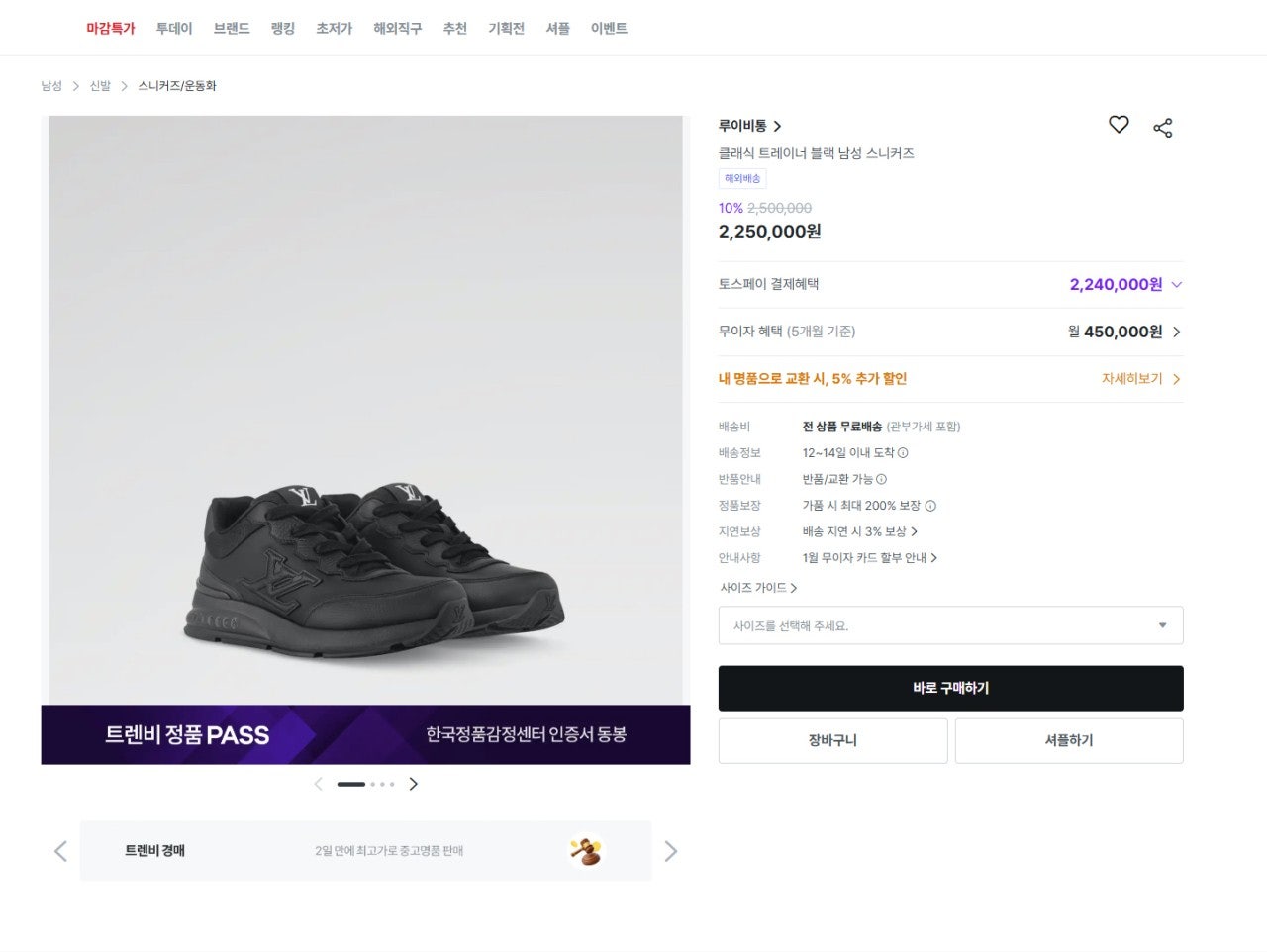
Task: Click the heart wishlist icon
Action: tap(1119, 125)
